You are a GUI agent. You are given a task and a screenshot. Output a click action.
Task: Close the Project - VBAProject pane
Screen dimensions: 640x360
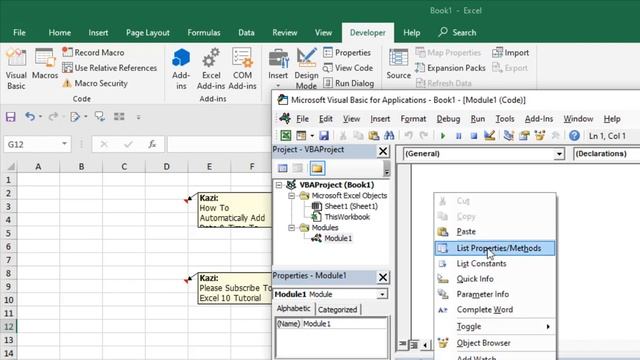coord(383,151)
